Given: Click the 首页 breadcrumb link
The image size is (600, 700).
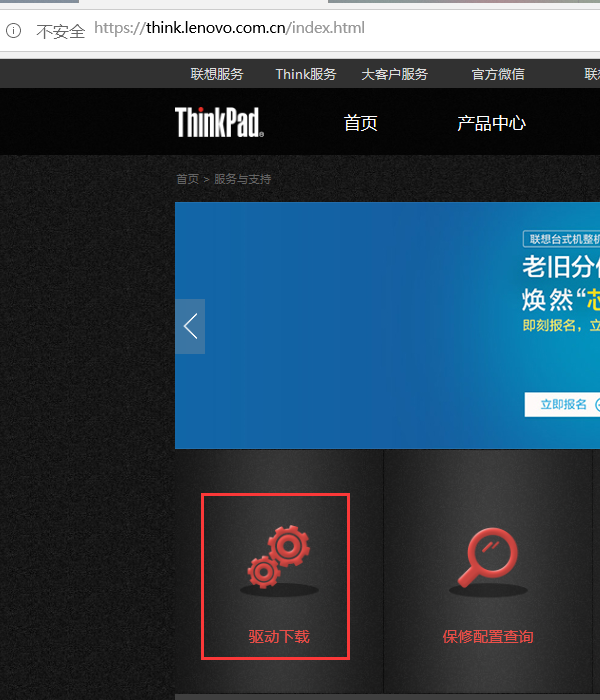Looking at the screenshot, I should [x=188, y=179].
